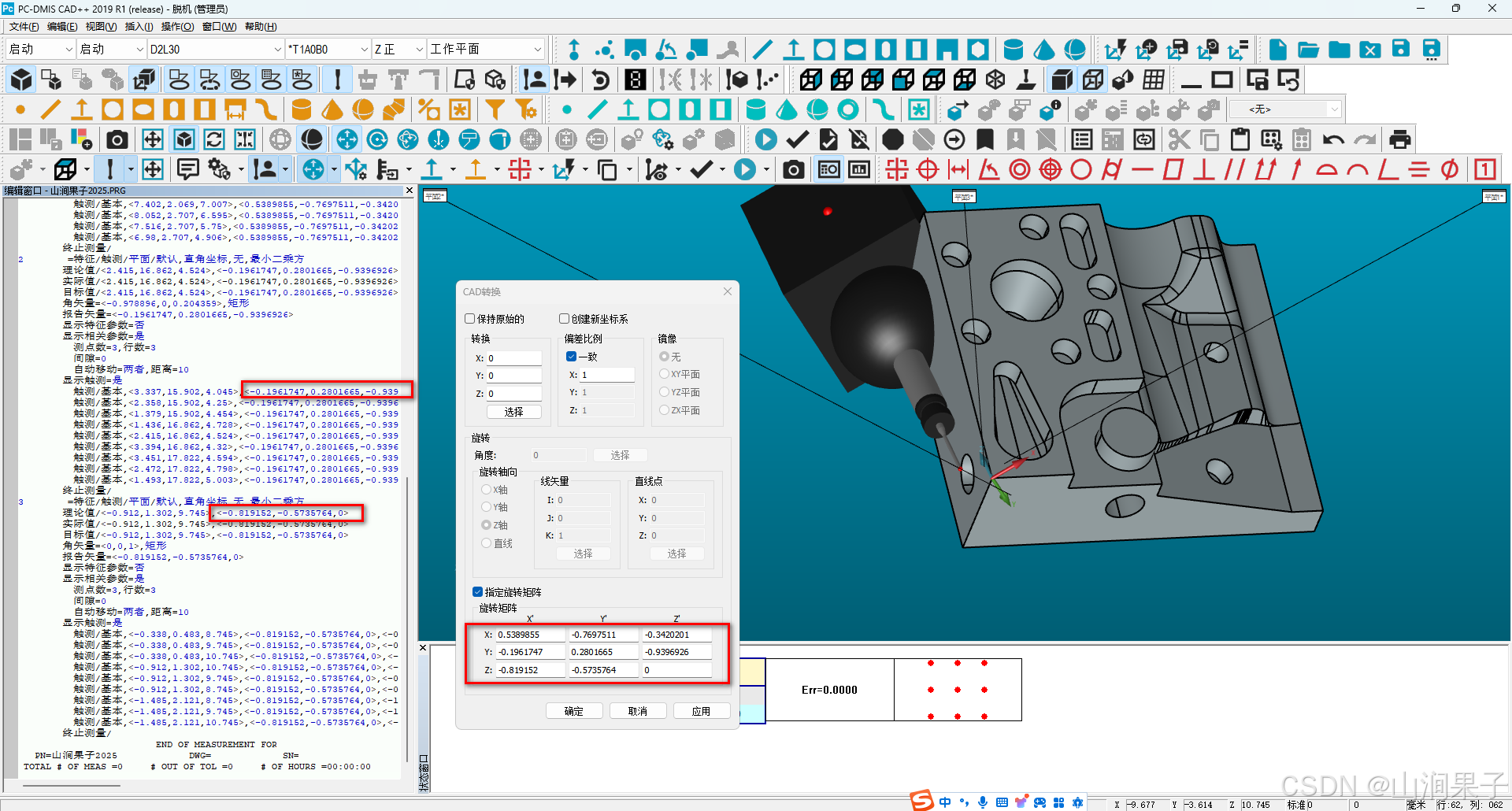Select the red parallelism dimension icon
This screenshot has width=1512, height=811.
point(1234,169)
